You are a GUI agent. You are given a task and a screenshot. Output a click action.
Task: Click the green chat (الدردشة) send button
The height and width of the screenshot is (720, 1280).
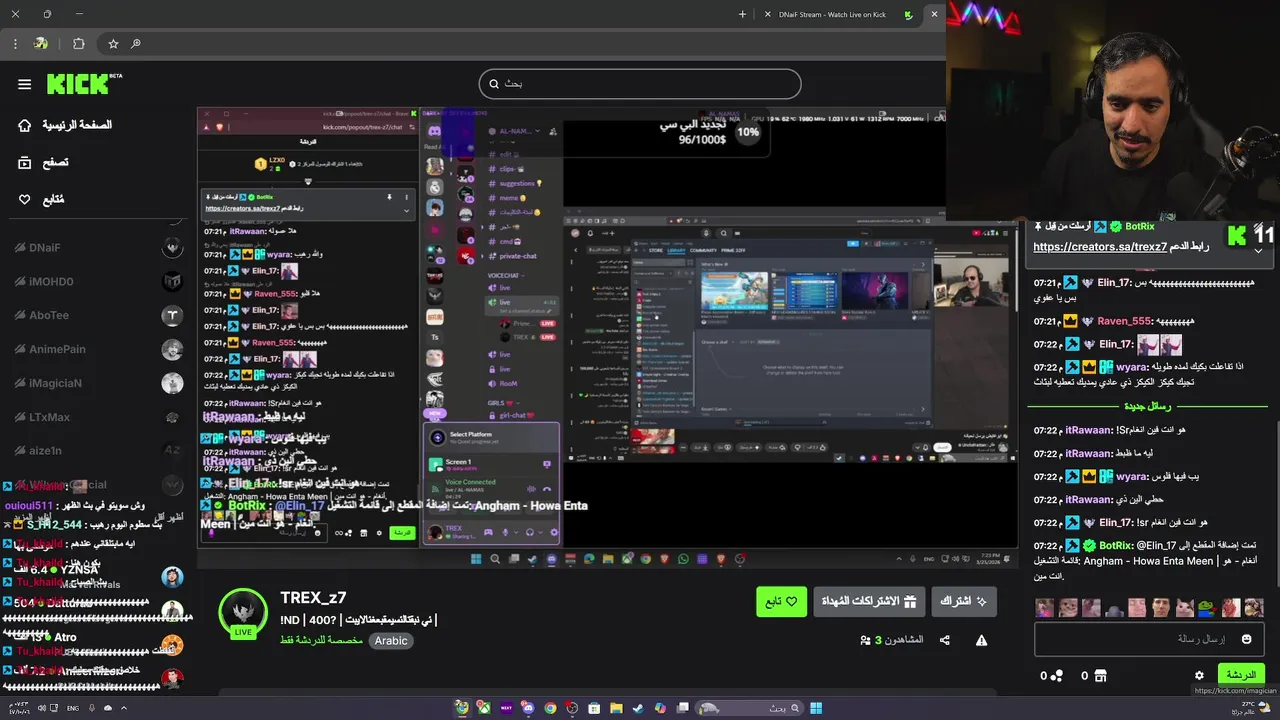[x=1241, y=675]
